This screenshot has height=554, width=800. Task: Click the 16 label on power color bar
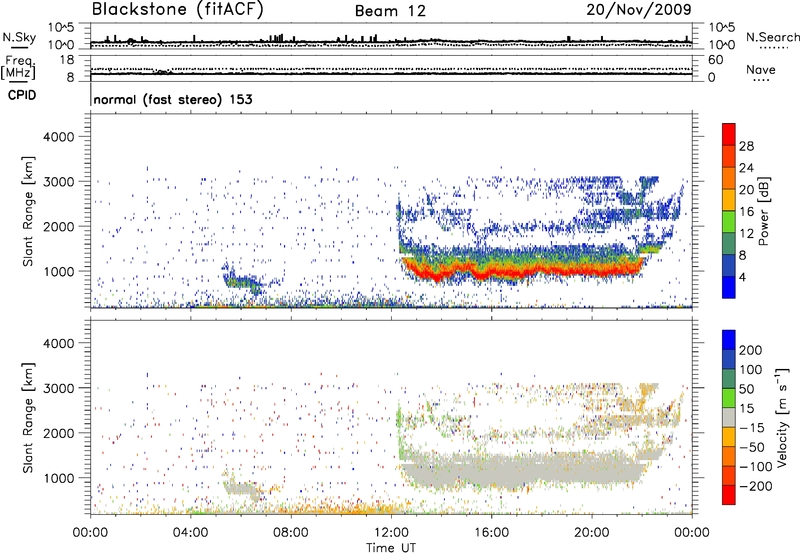click(x=746, y=212)
